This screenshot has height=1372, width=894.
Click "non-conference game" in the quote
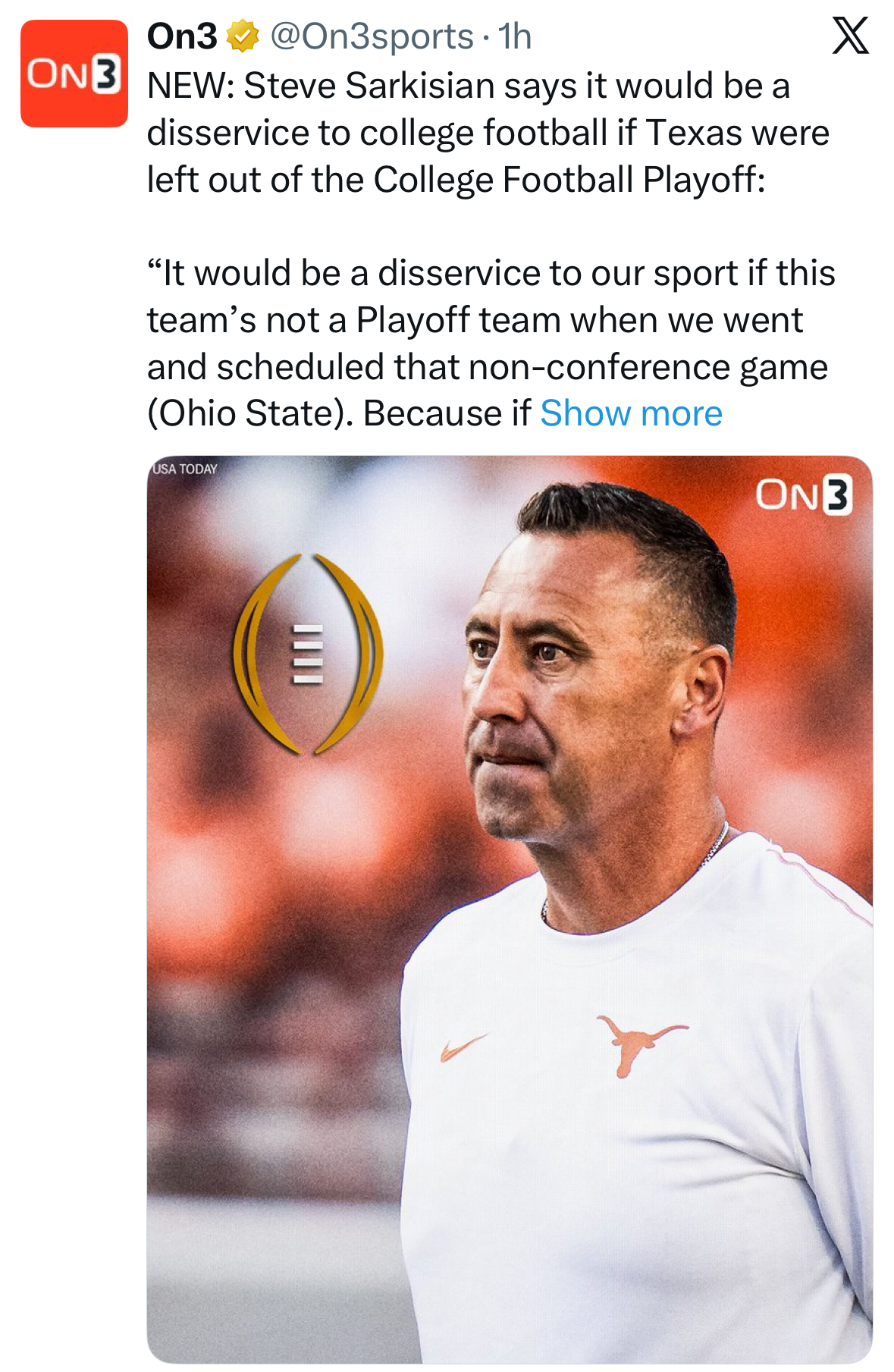point(648,367)
